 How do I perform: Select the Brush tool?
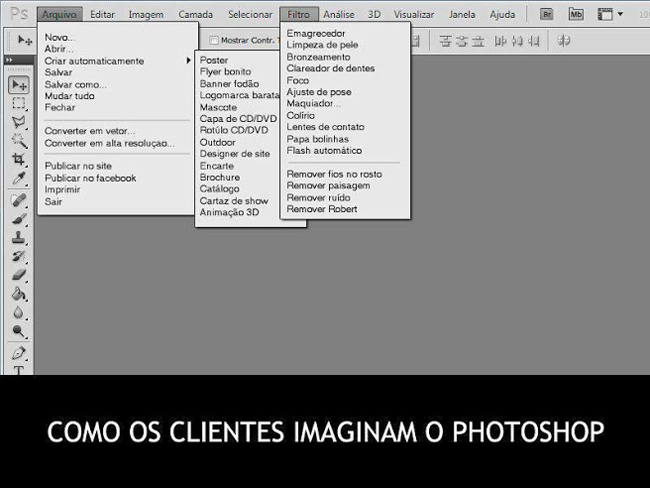19,219
